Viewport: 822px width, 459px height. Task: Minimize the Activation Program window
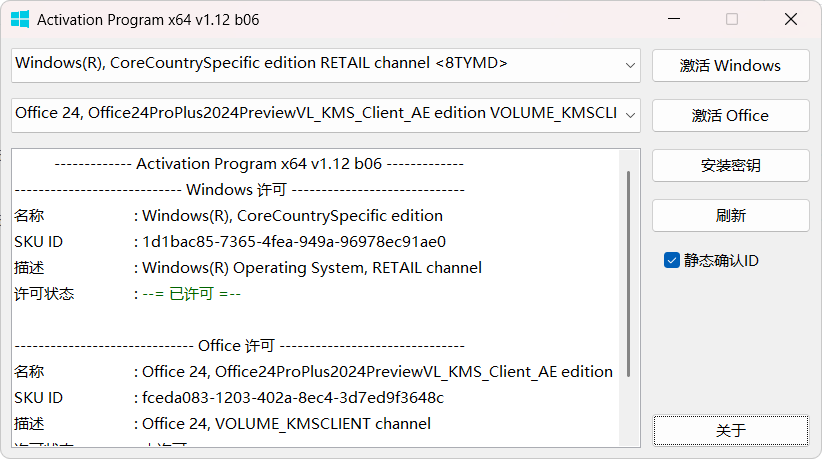click(x=674, y=19)
